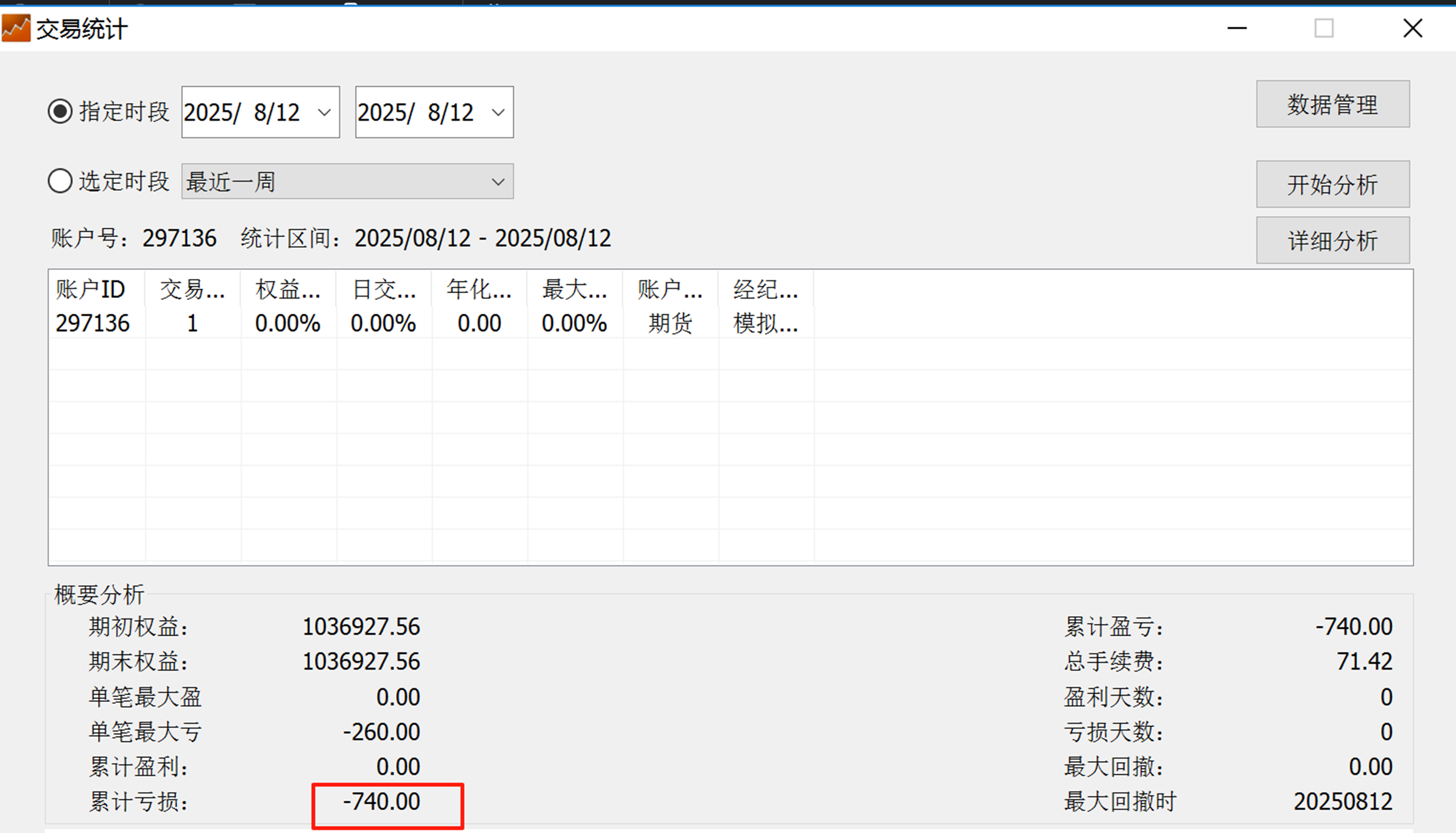Minimize the 交易统计 window
Screen dimensions: 1456x833
(1237, 28)
